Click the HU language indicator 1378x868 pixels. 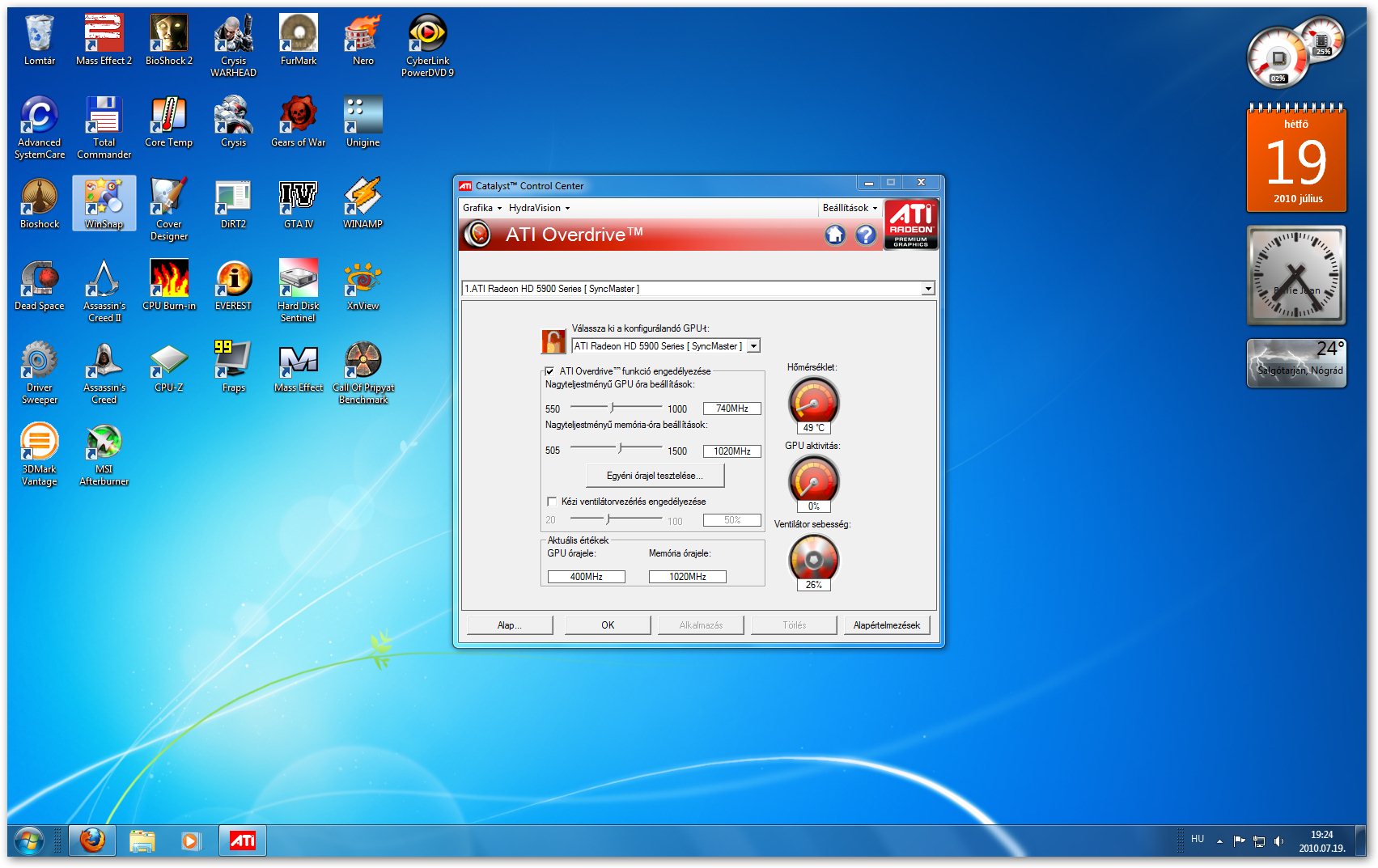(x=1198, y=840)
